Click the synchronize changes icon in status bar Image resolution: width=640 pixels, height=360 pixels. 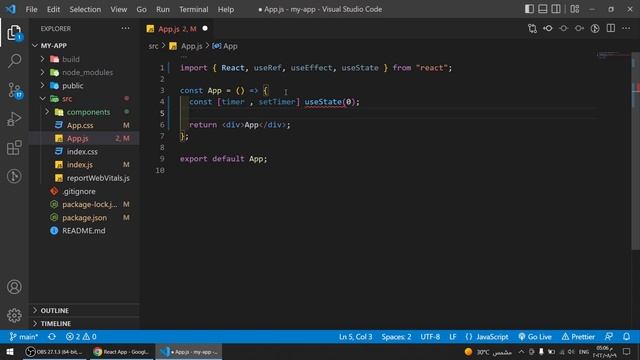[52, 337]
